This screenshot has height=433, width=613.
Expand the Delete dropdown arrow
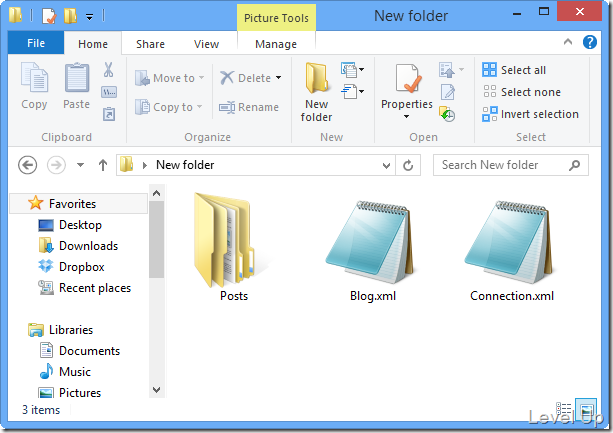coord(278,78)
